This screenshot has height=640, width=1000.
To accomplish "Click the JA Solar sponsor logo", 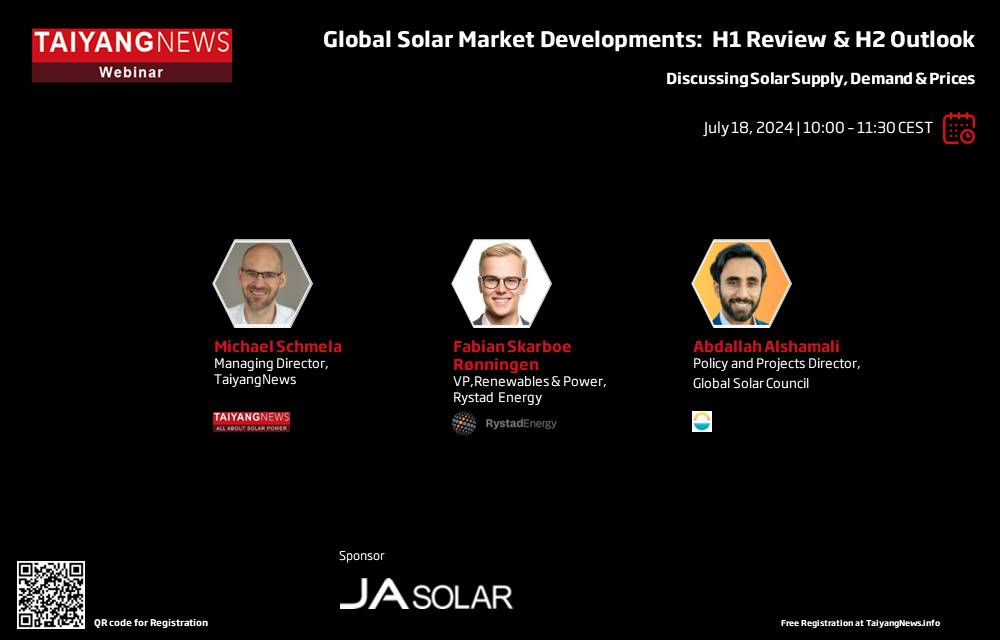I will coord(426,594).
